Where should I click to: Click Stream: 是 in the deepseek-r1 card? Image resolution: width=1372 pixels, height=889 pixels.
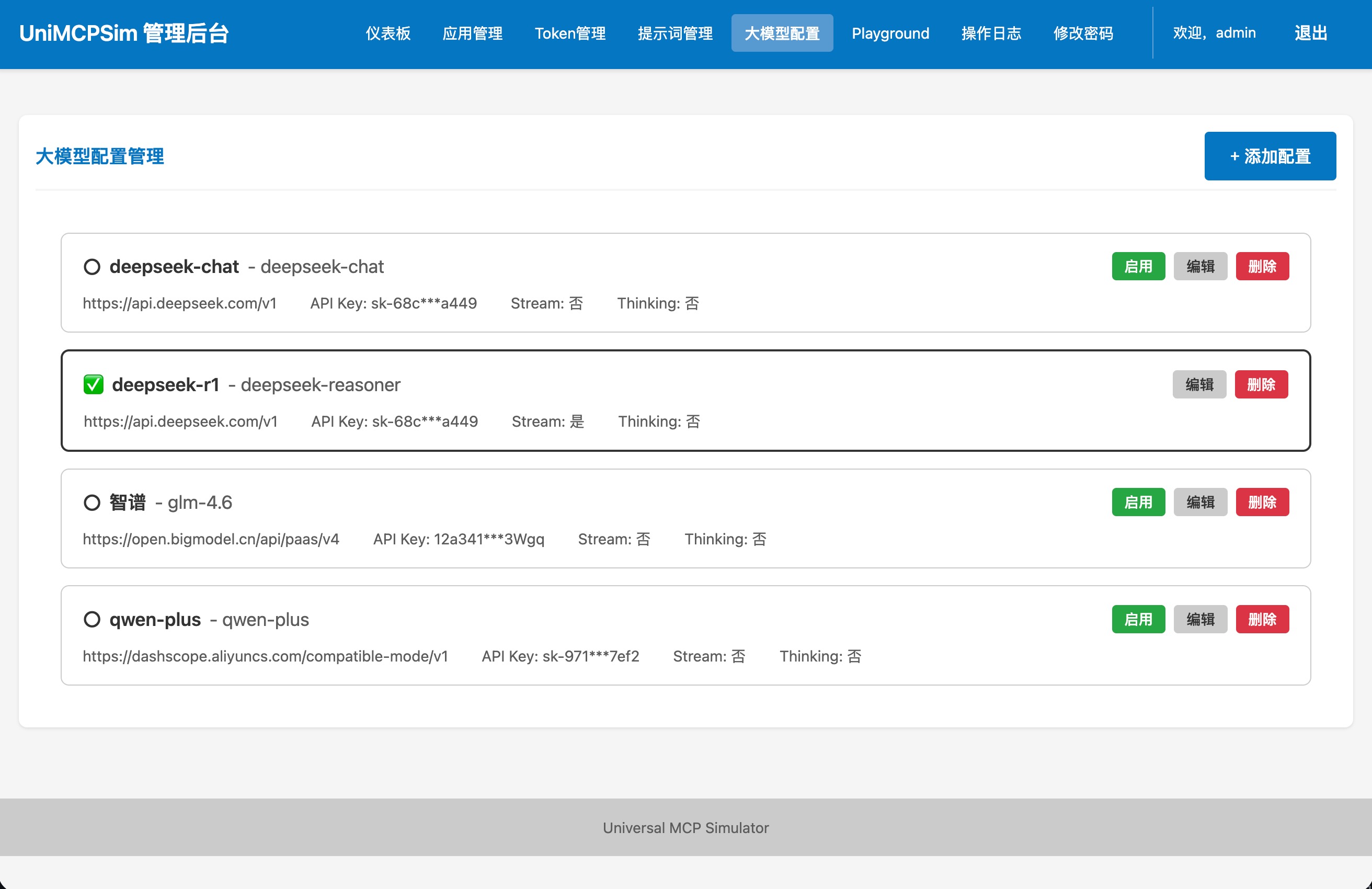(548, 421)
